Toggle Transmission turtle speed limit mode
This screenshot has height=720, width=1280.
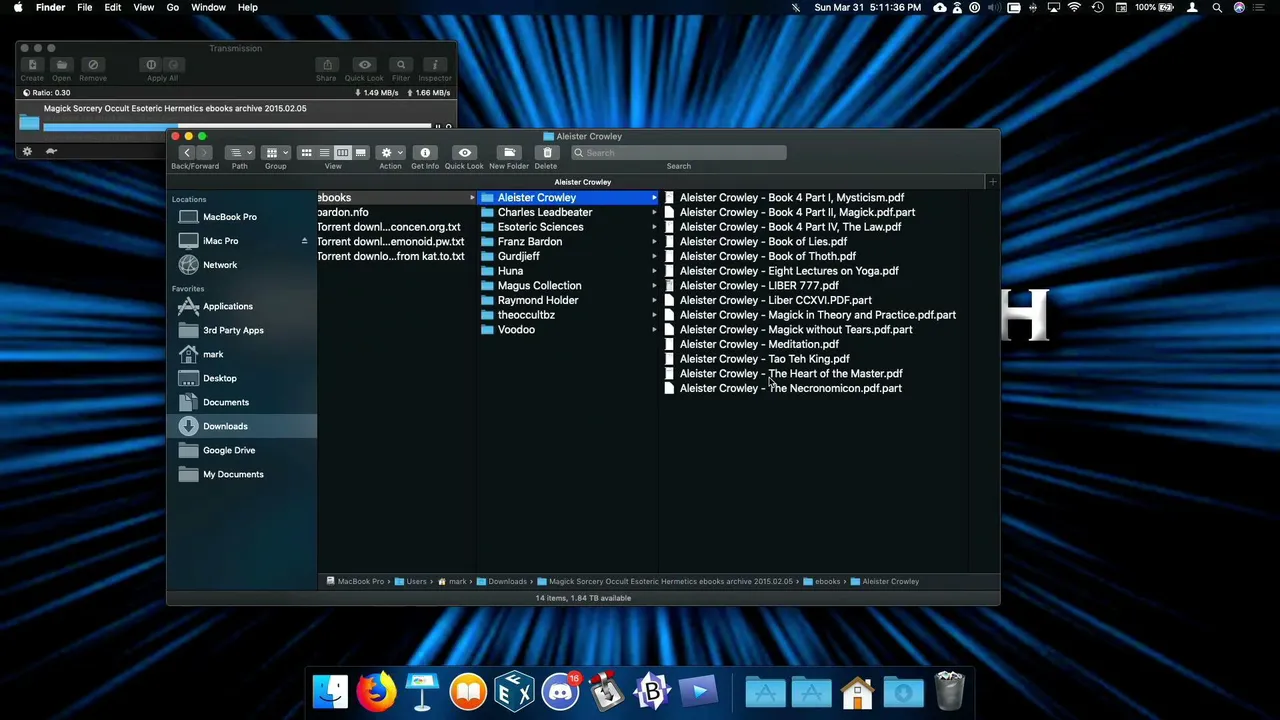[51, 151]
